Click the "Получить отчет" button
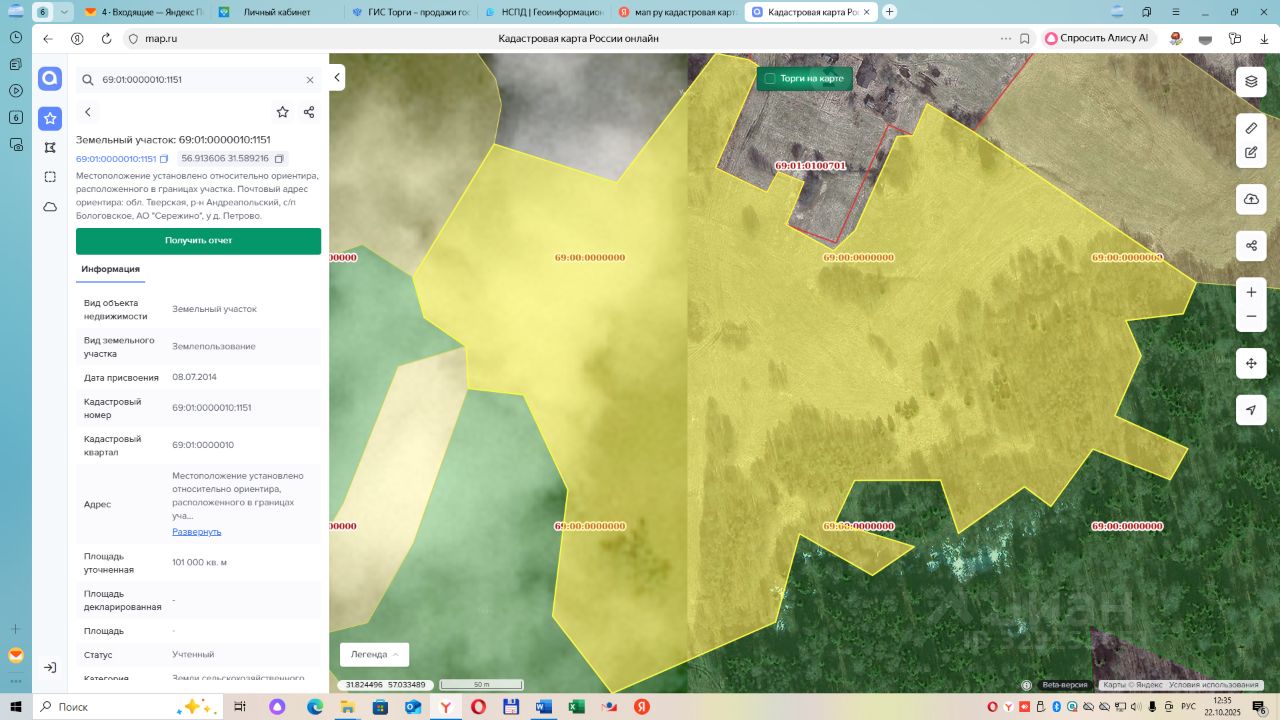Image resolution: width=1280 pixels, height=720 pixels. point(198,241)
